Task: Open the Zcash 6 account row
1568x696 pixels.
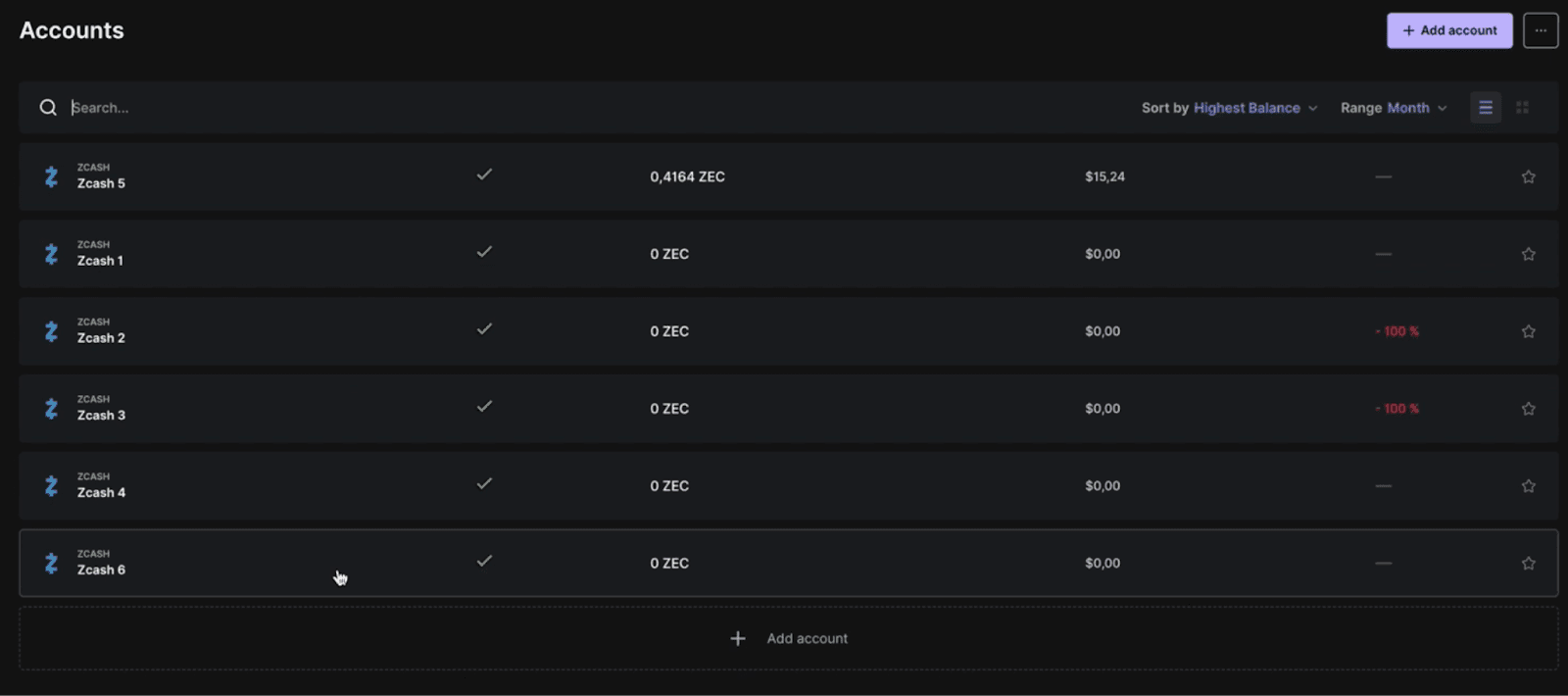Action: (789, 563)
